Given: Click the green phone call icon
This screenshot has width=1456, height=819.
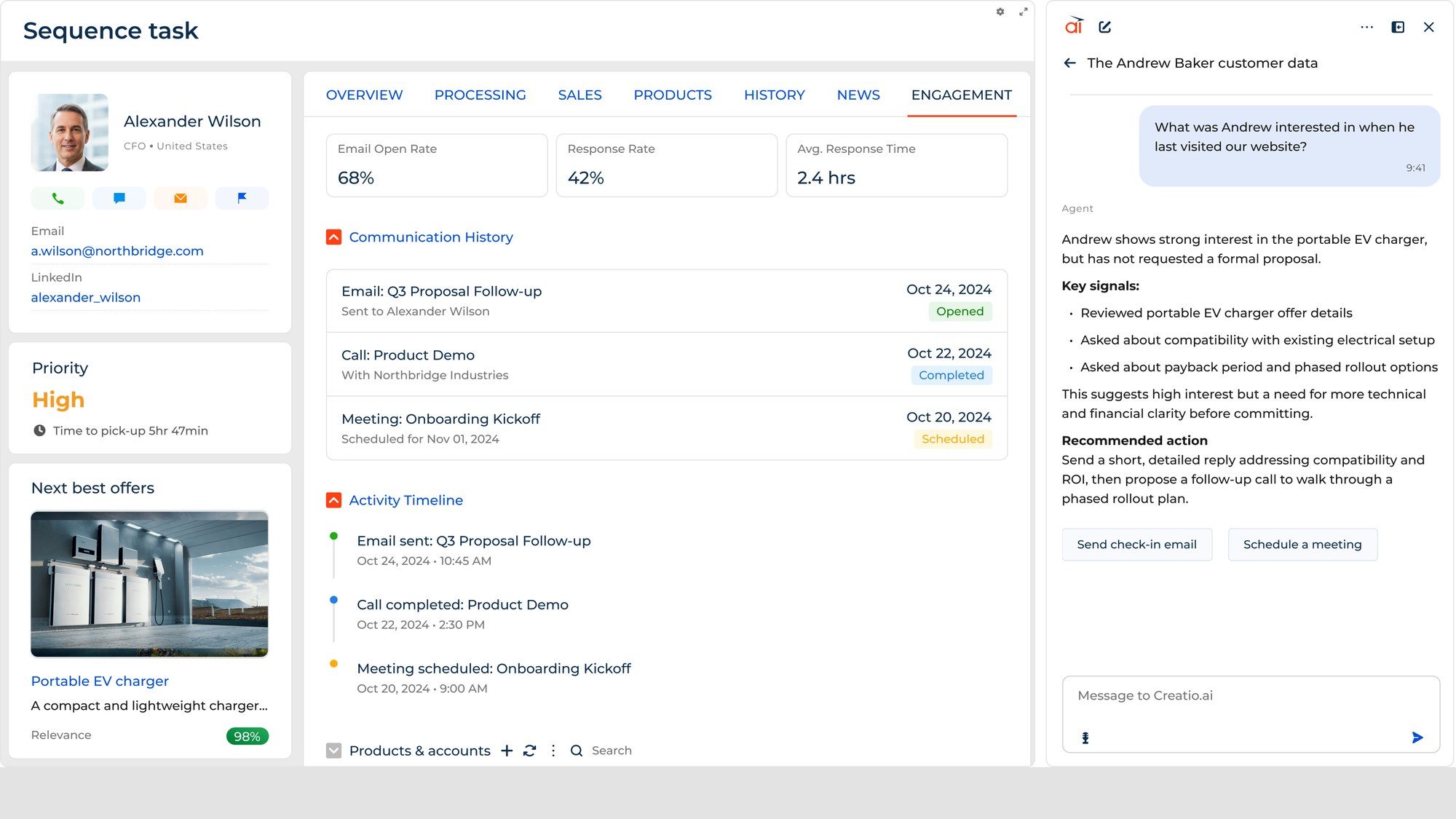Looking at the screenshot, I should 58,198.
